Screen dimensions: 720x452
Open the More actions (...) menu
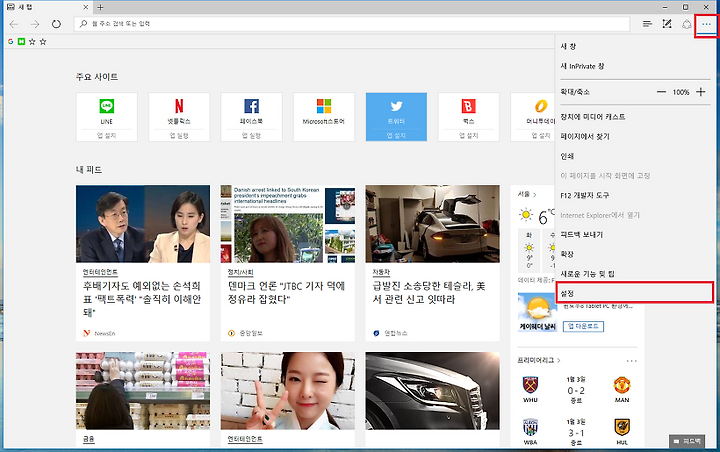click(706, 24)
